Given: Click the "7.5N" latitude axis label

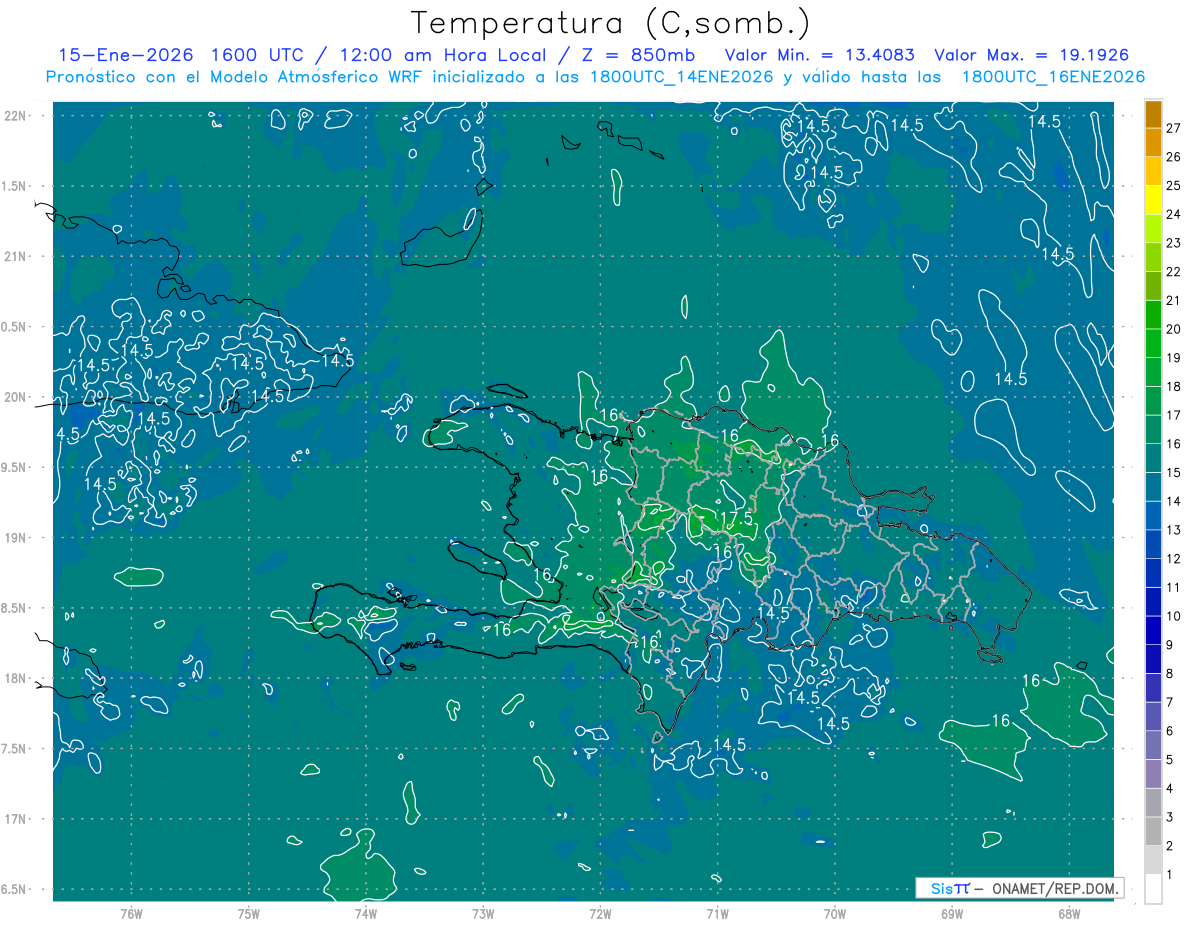Looking at the screenshot, I should (x=14, y=749).
